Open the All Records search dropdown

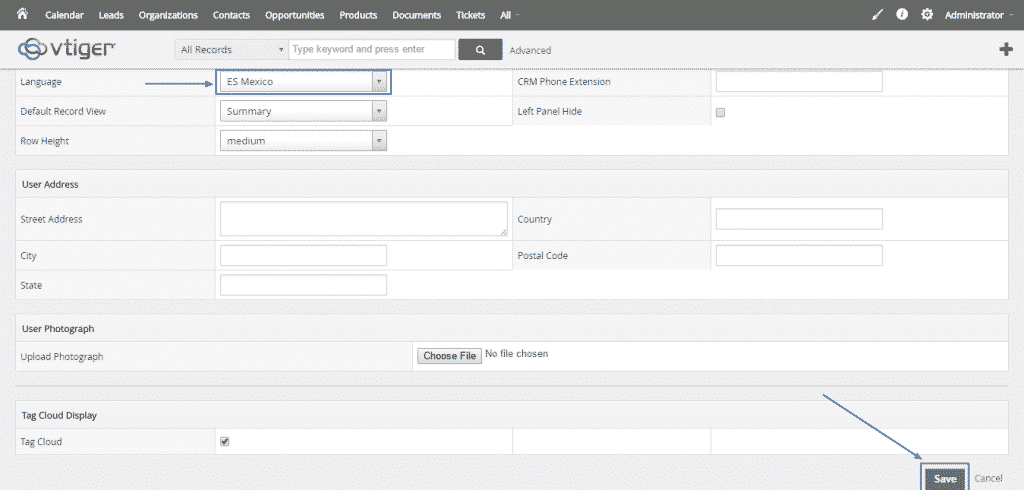(x=232, y=50)
